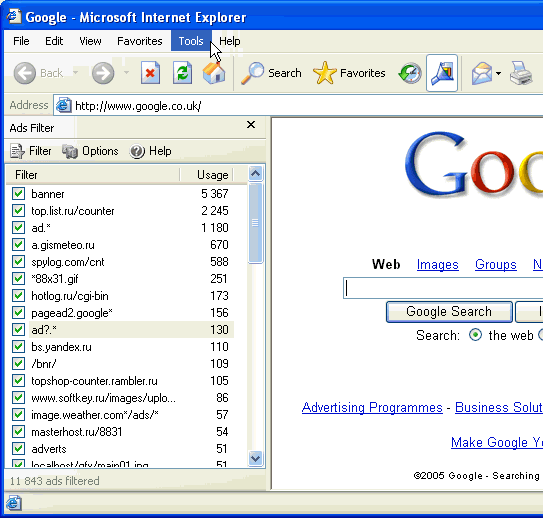Open the Images link on Google

click(438, 265)
